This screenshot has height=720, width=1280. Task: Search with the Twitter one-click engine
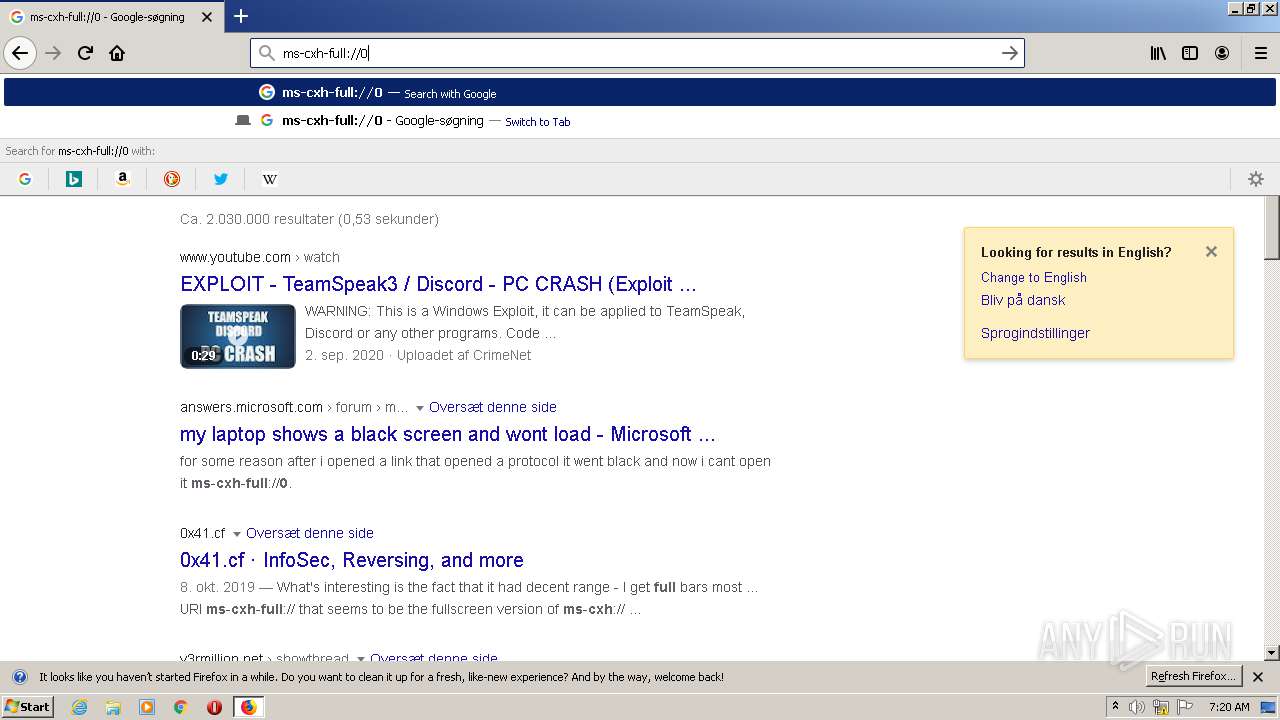(221, 179)
